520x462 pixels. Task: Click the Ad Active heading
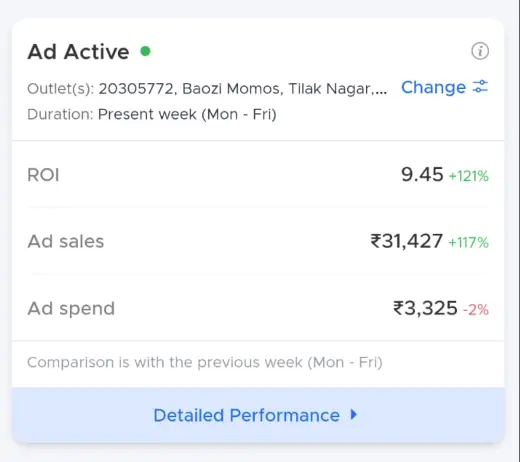pos(78,52)
